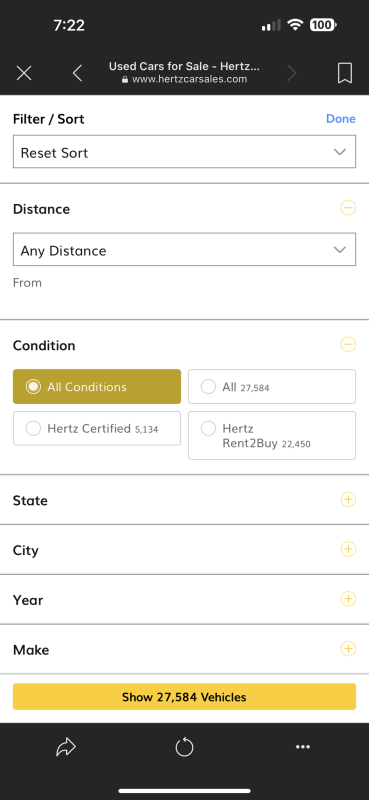Choose the Hertz Rent2Buy radio option
The image size is (369, 800).
point(272,435)
